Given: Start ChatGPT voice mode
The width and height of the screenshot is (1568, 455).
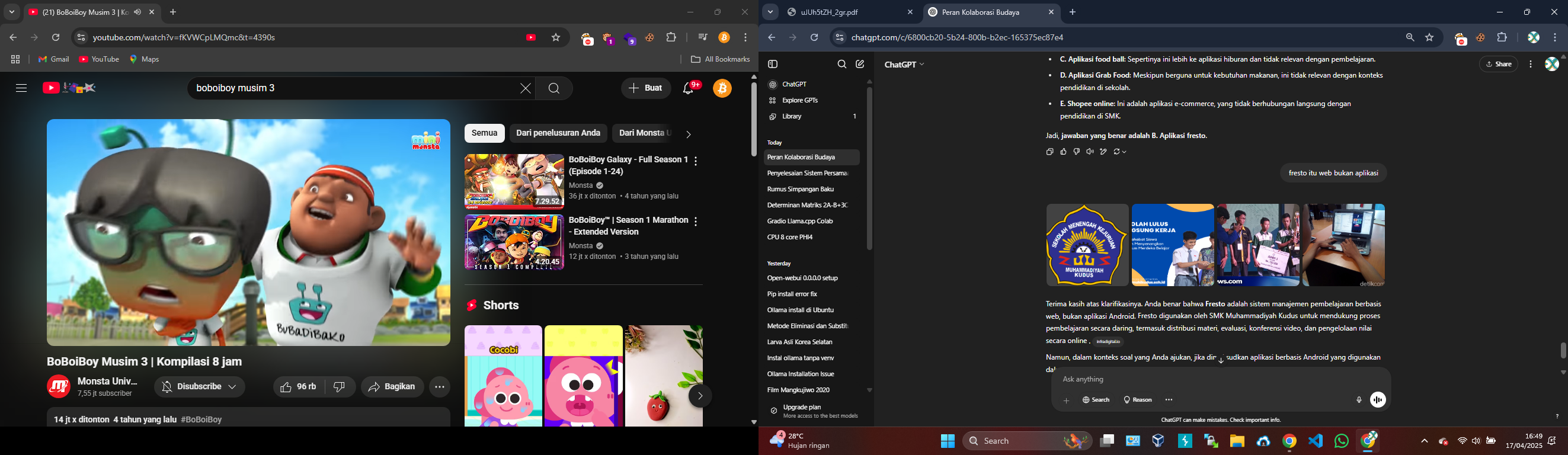Looking at the screenshot, I should [x=1378, y=400].
